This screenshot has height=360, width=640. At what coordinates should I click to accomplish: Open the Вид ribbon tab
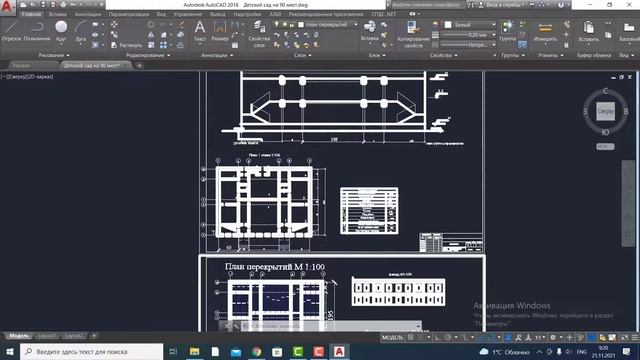161,14
